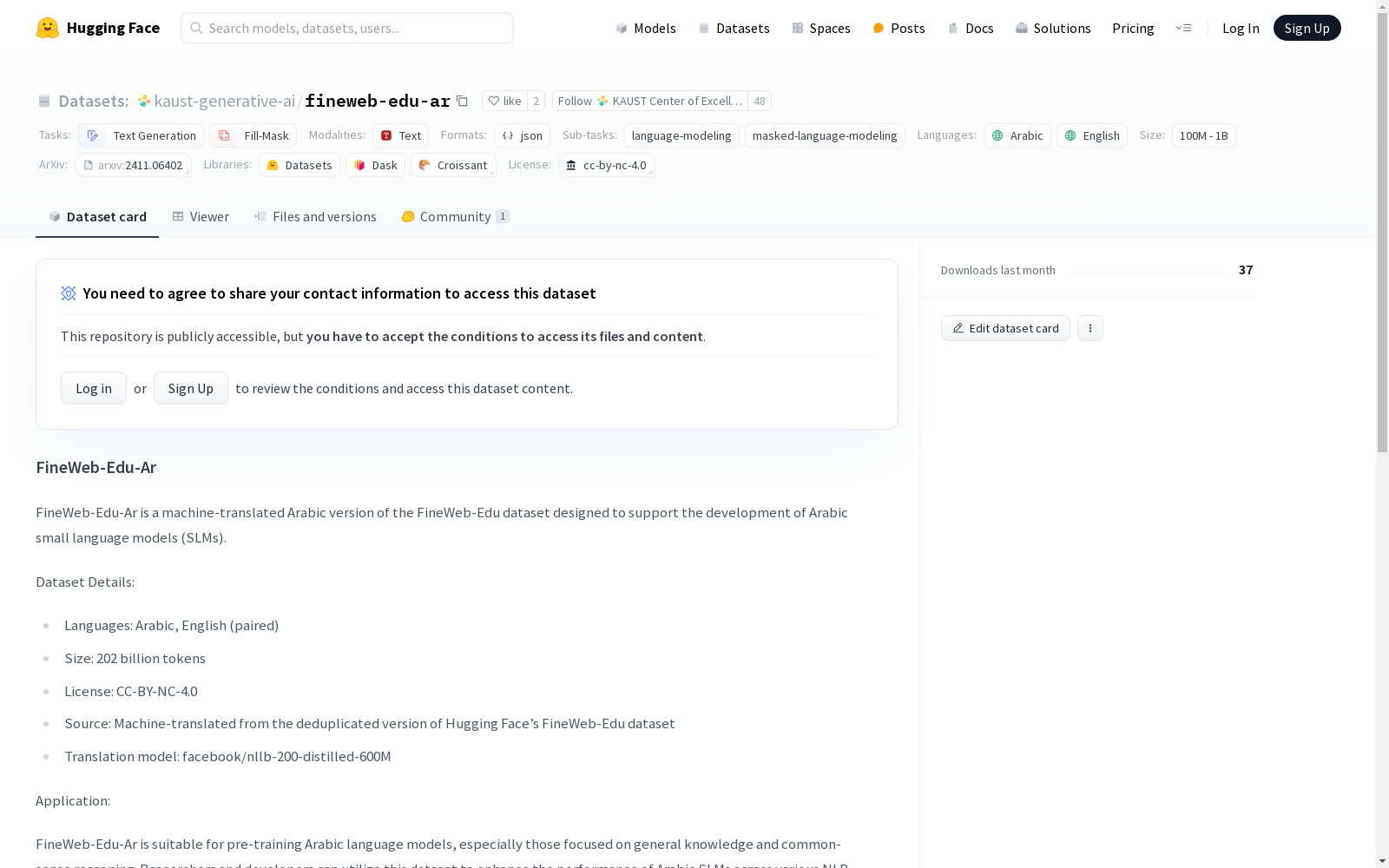Image resolution: width=1389 pixels, height=868 pixels.
Task: Click the heart like icon
Action: (x=494, y=101)
